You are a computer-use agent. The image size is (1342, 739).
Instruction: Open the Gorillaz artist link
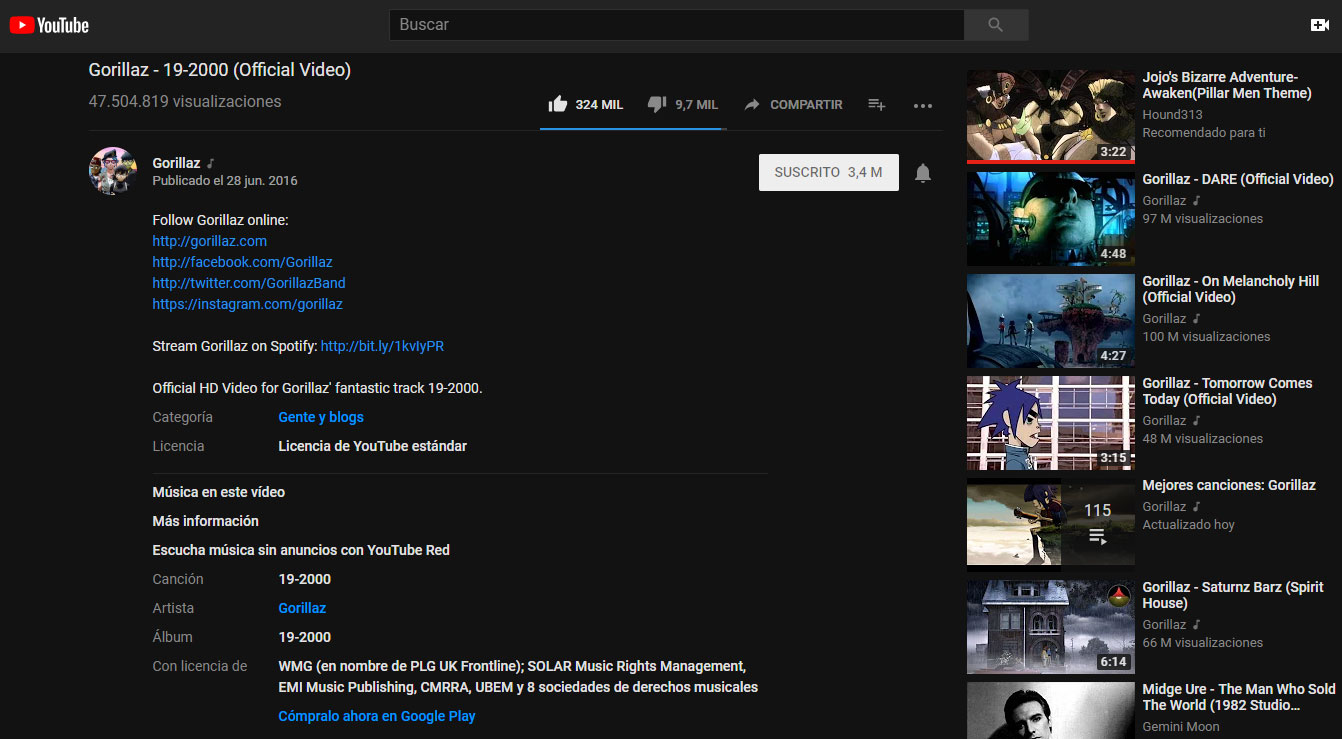[302, 608]
